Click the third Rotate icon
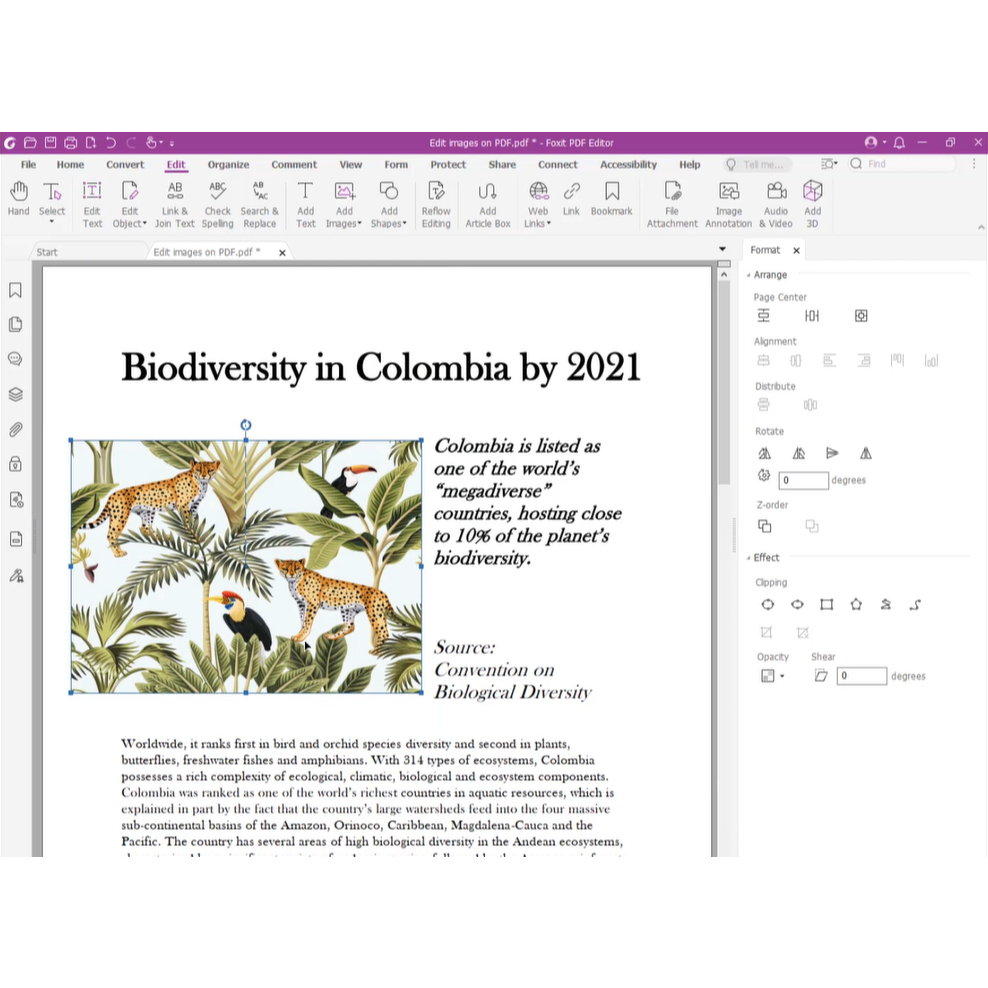Viewport: 988px width, 988px height. [x=832, y=453]
